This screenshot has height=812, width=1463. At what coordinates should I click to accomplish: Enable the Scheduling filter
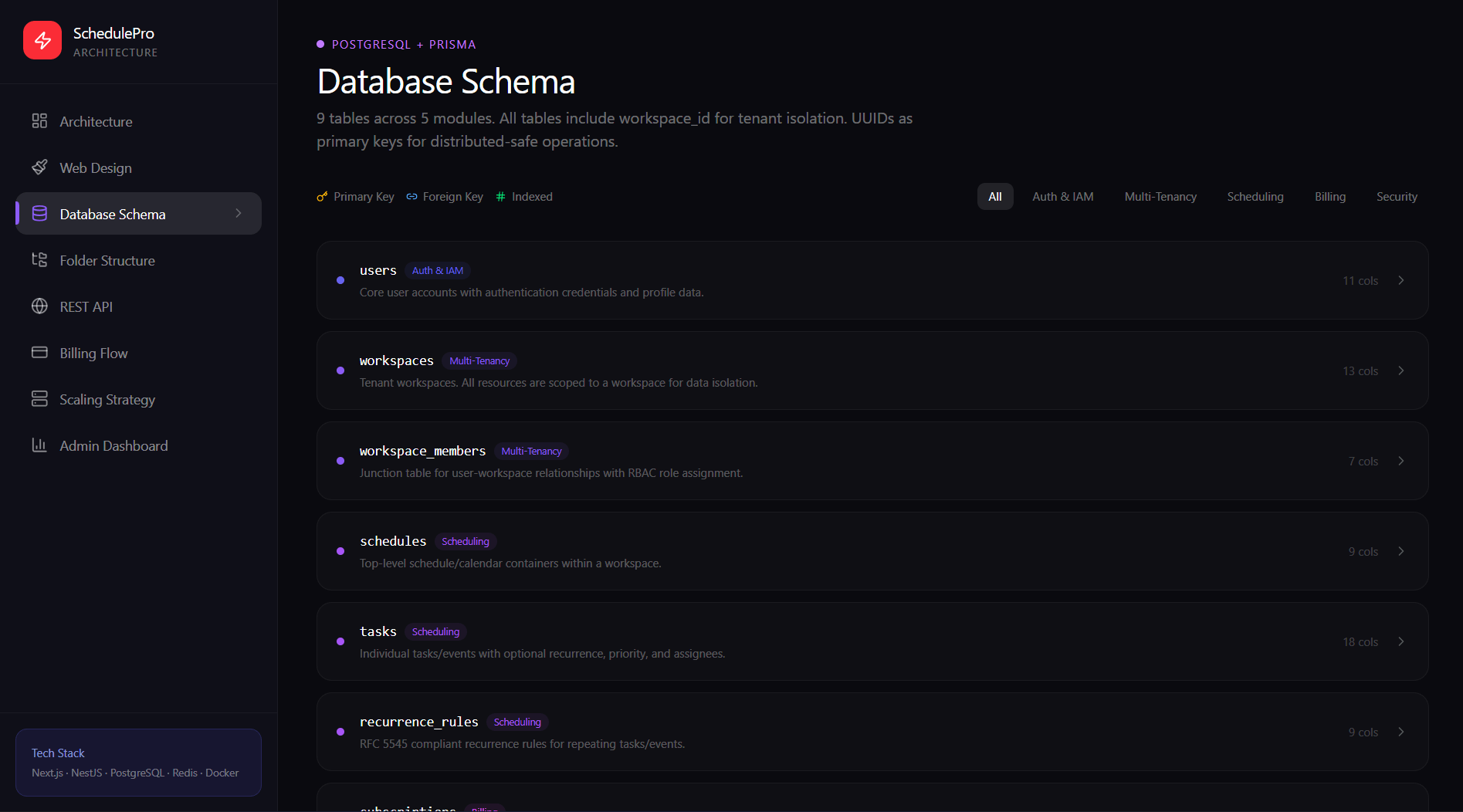click(1255, 196)
